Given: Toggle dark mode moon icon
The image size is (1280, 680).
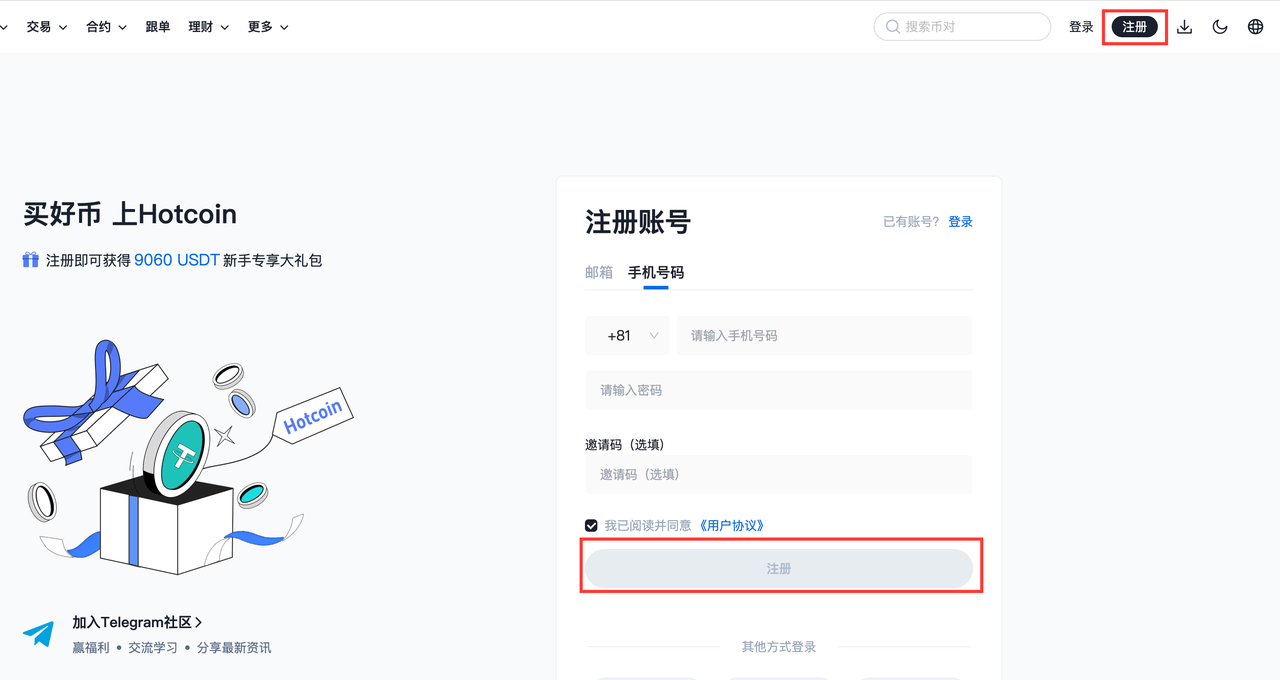Looking at the screenshot, I should coord(1220,27).
